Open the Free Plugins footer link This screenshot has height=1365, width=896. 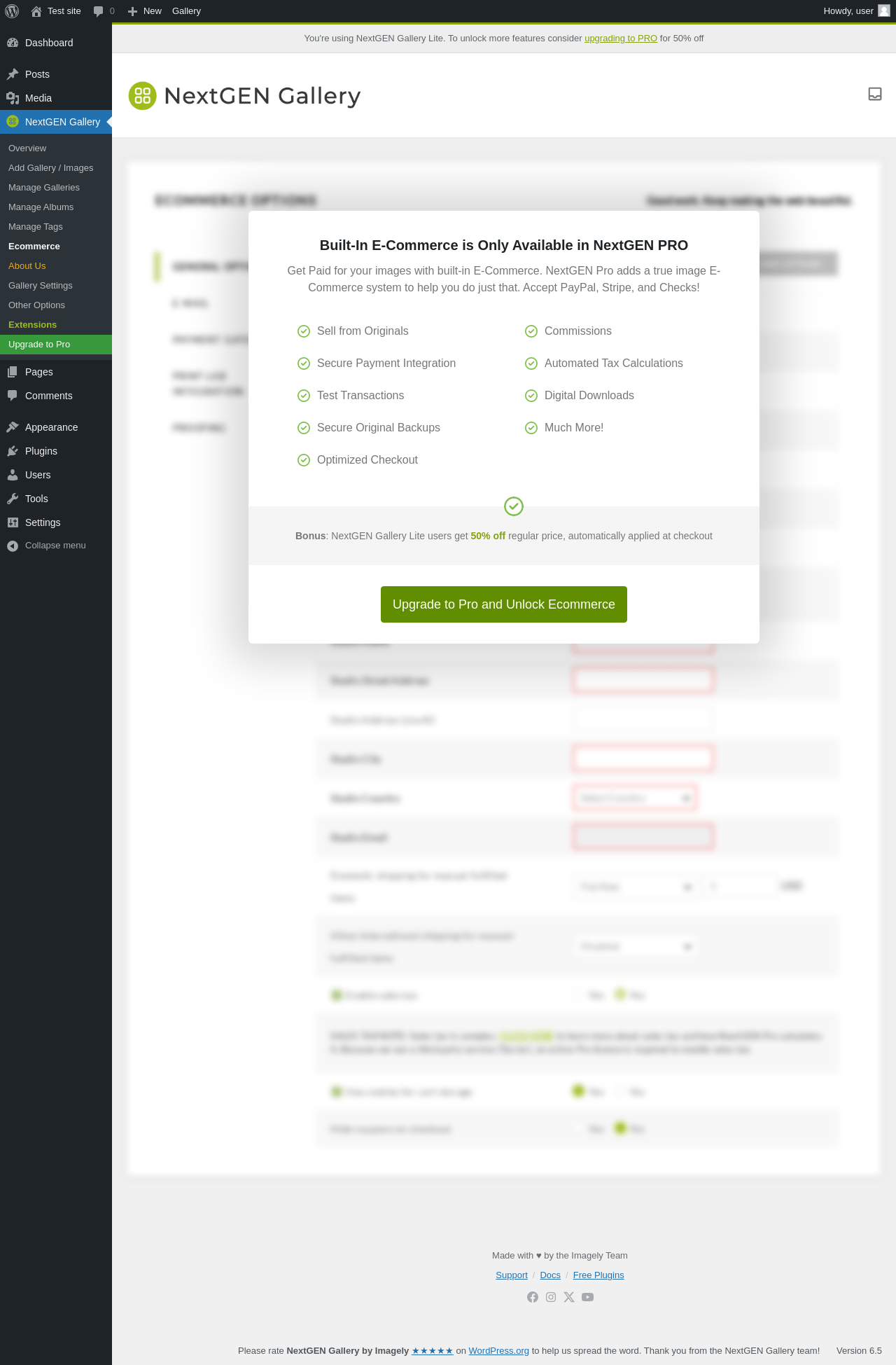(x=598, y=1275)
